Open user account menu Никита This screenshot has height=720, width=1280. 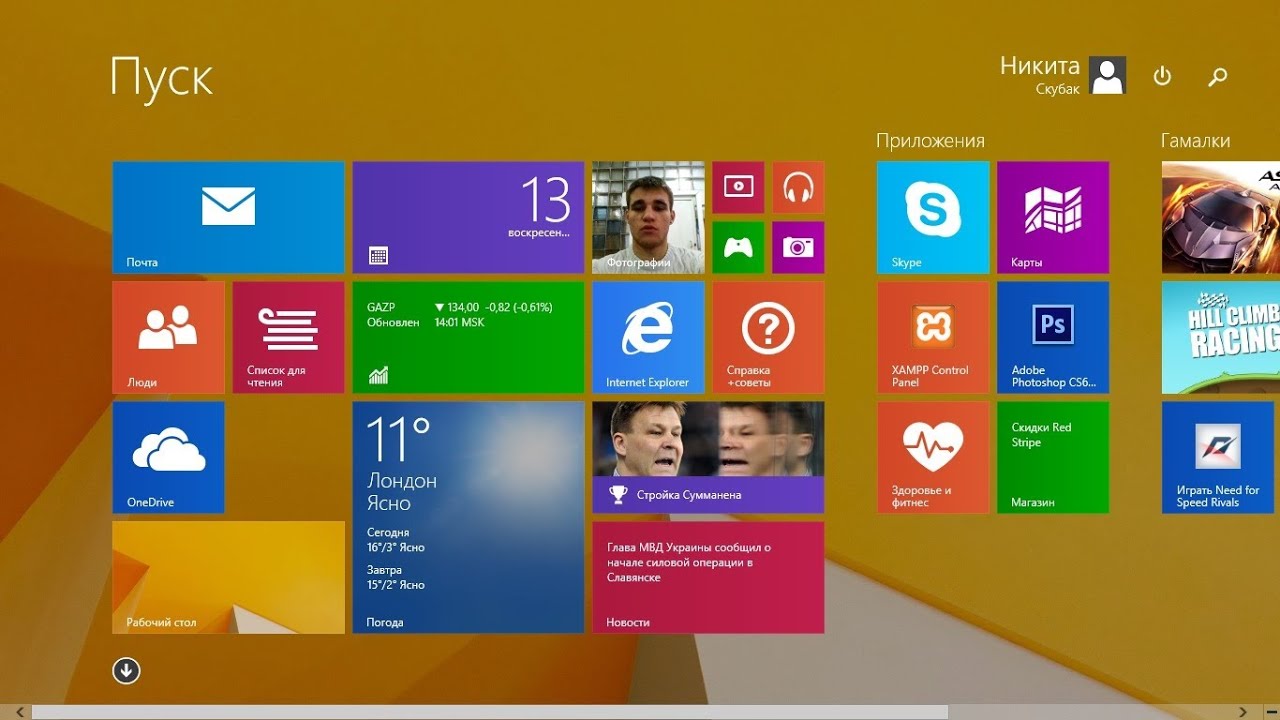[x=1063, y=75]
